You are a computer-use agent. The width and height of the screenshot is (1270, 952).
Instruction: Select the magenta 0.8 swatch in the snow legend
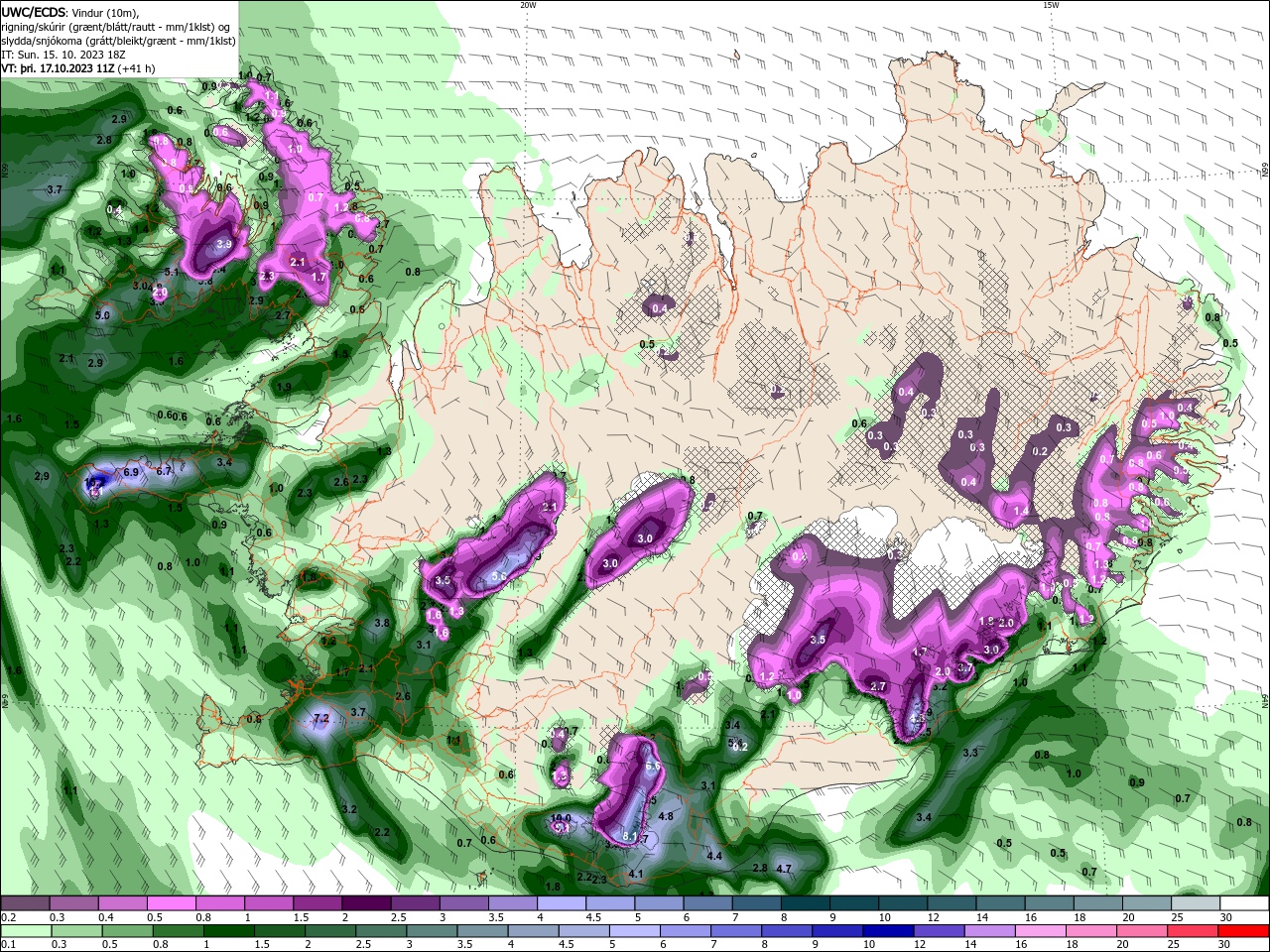click(219, 903)
